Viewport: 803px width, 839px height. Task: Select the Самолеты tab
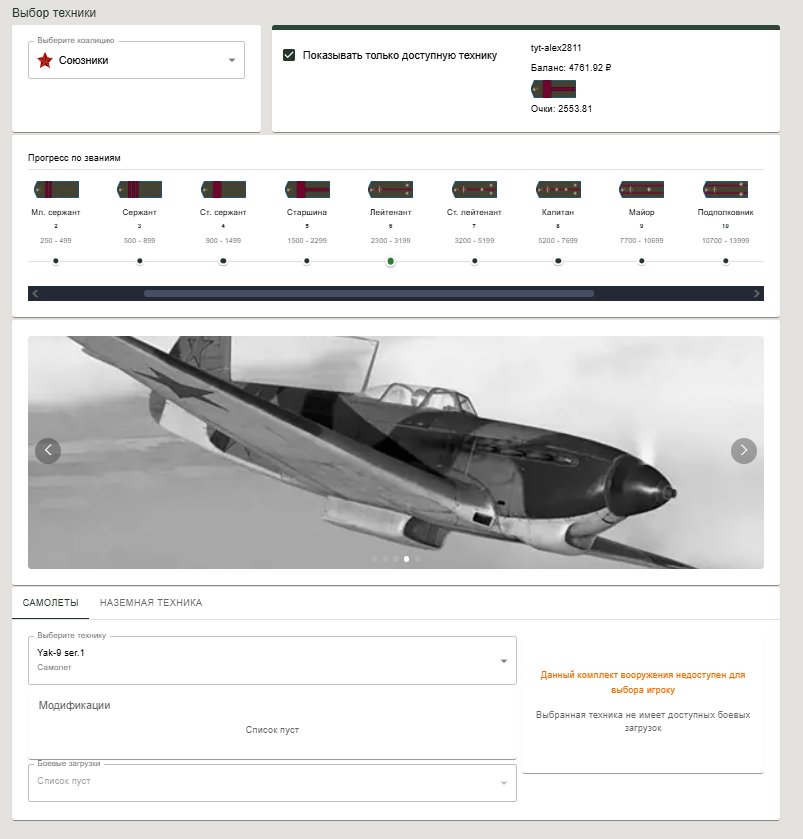pyautogui.click(x=50, y=603)
